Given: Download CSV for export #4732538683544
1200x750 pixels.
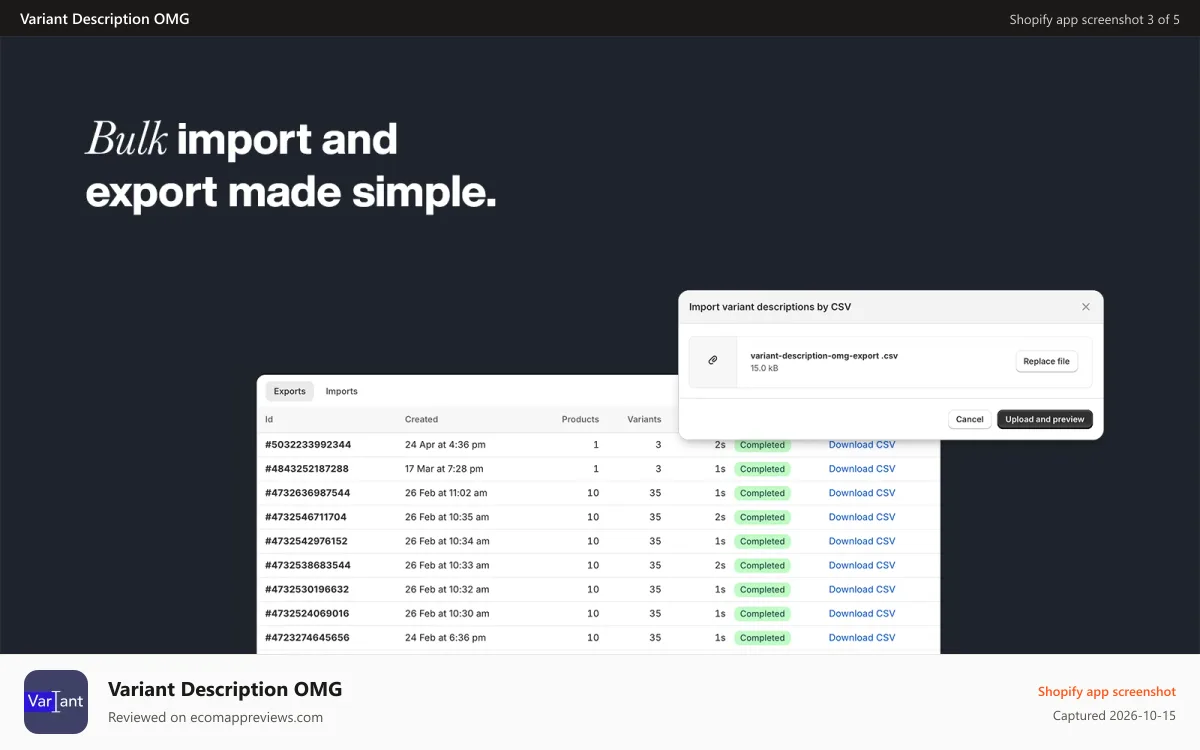Looking at the screenshot, I should pos(862,565).
